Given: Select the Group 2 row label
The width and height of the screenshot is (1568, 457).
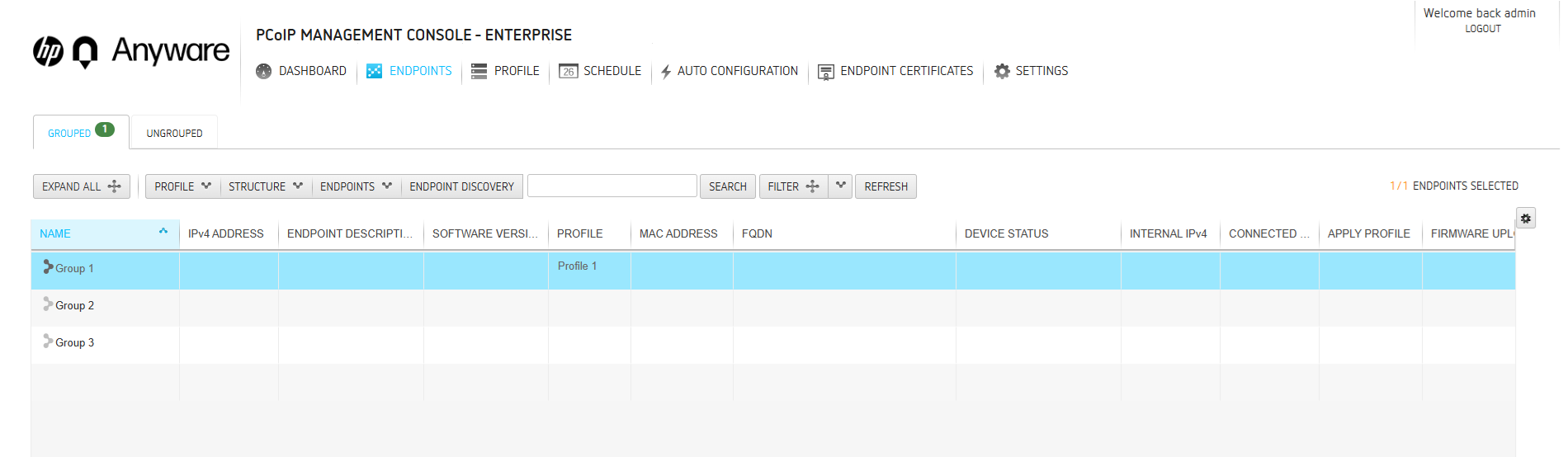Looking at the screenshot, I should point(74,305).
